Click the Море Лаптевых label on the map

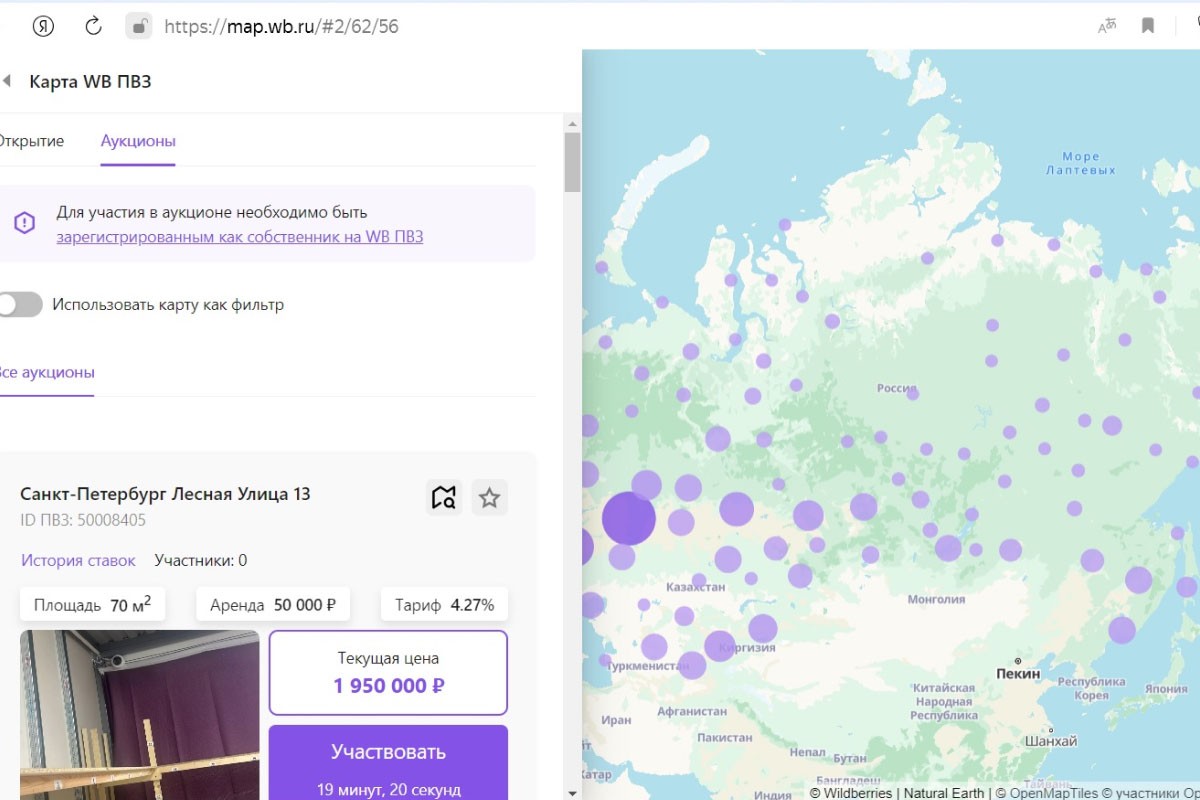click(x=1080, y=163)
